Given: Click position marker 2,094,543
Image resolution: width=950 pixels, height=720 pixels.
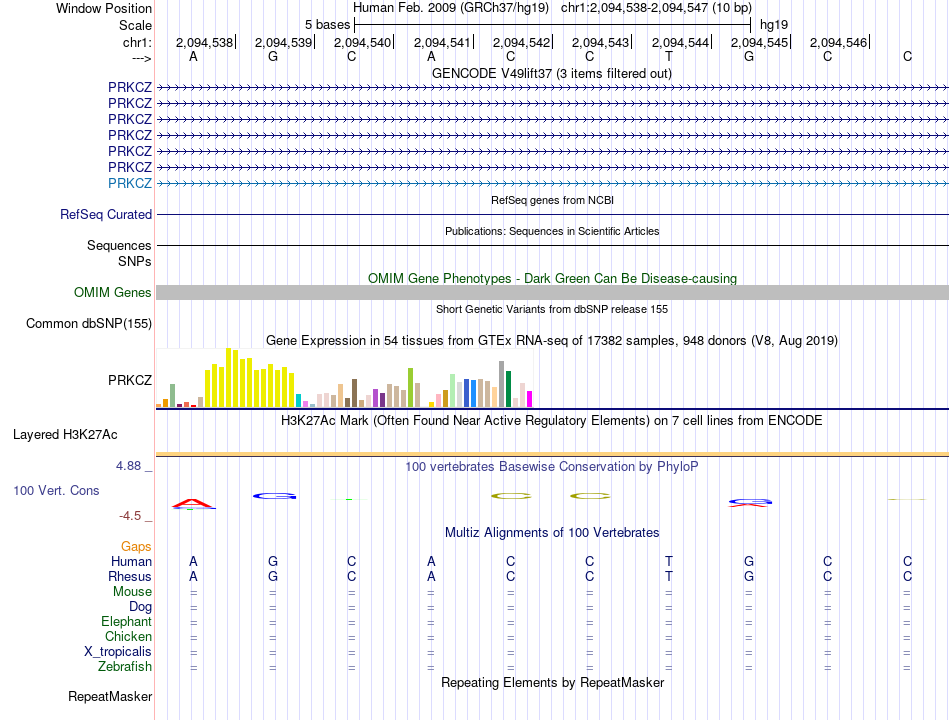Looking at the screenshot, I should pyautogui.click(x=601, y=42).
